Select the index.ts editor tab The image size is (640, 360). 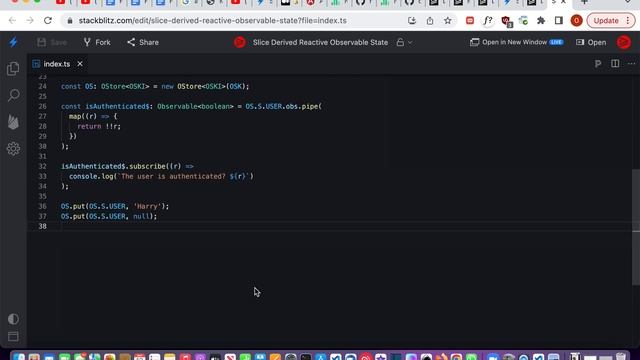(x=57, y=64)
